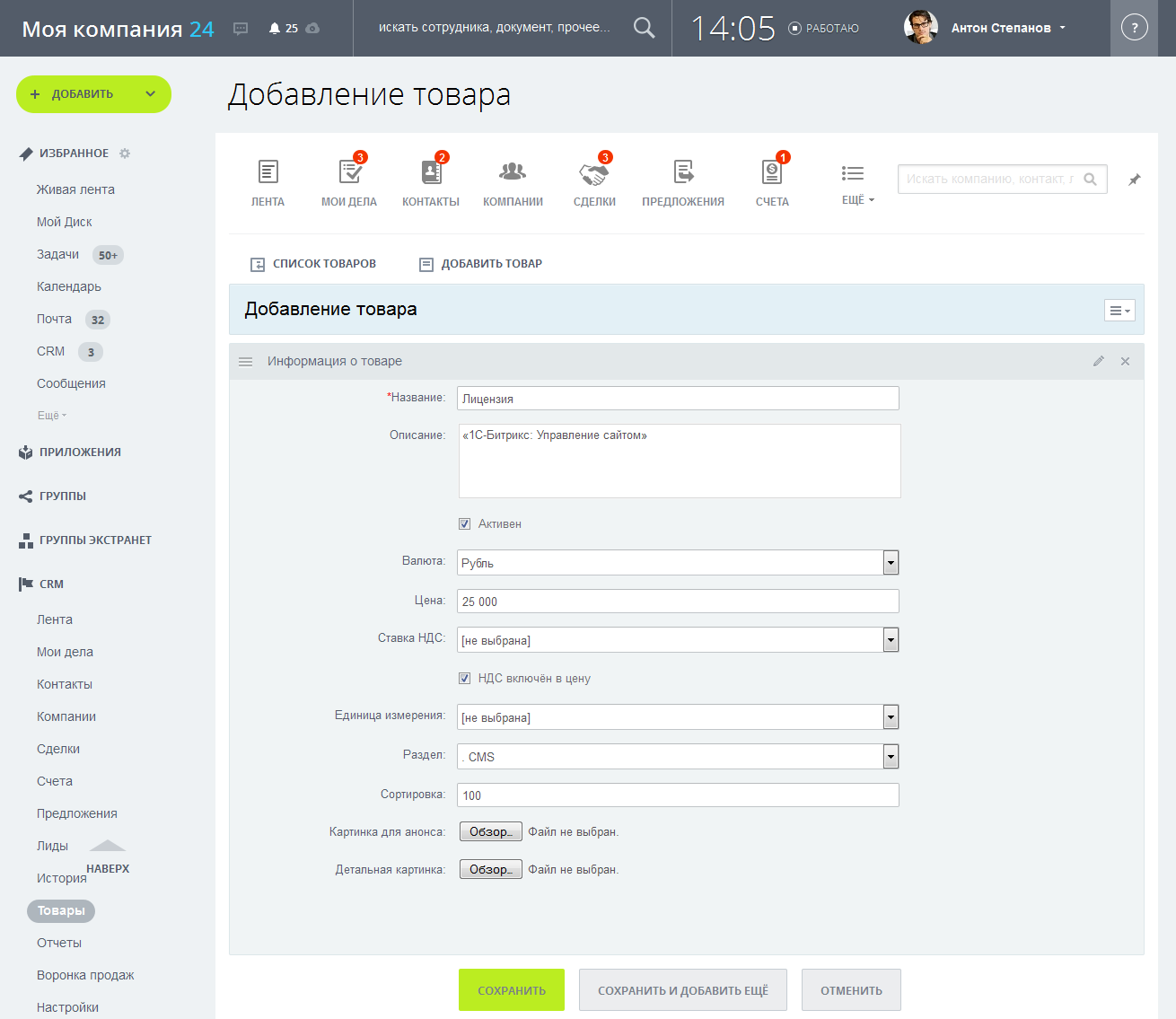
Task: Open Живая лента in sidebar
Action: (75, 189)
